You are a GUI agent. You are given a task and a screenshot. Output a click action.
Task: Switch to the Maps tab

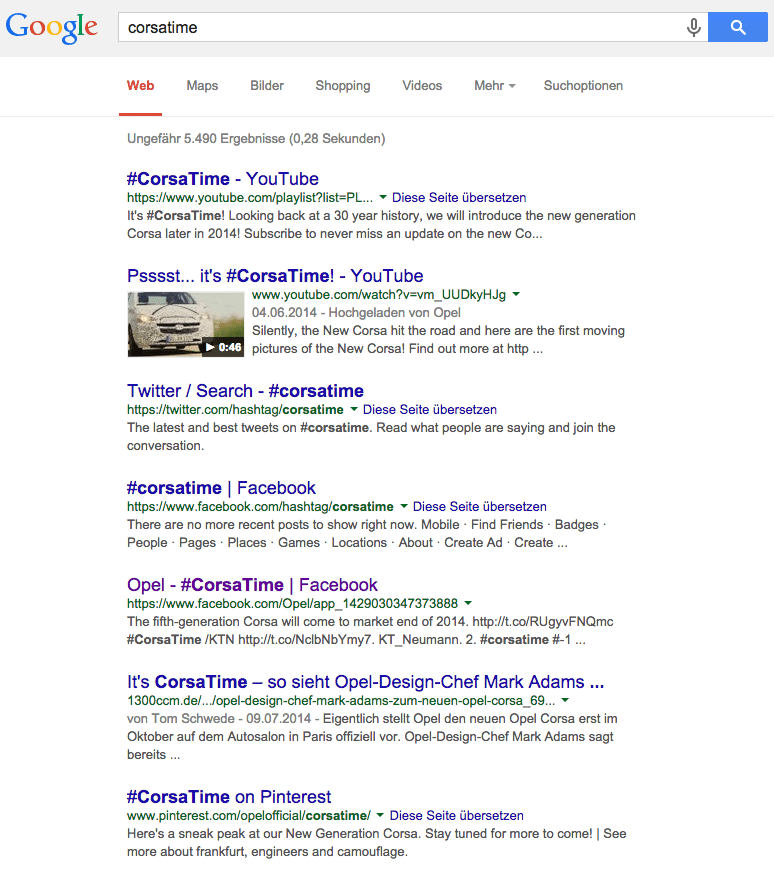tap(202, 86)
